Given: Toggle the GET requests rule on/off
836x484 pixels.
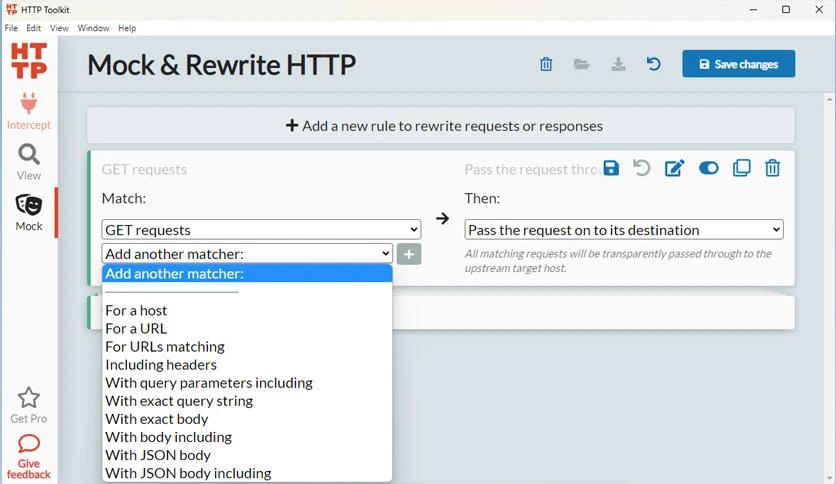Looking at the screenshot, I should [708, 168].
